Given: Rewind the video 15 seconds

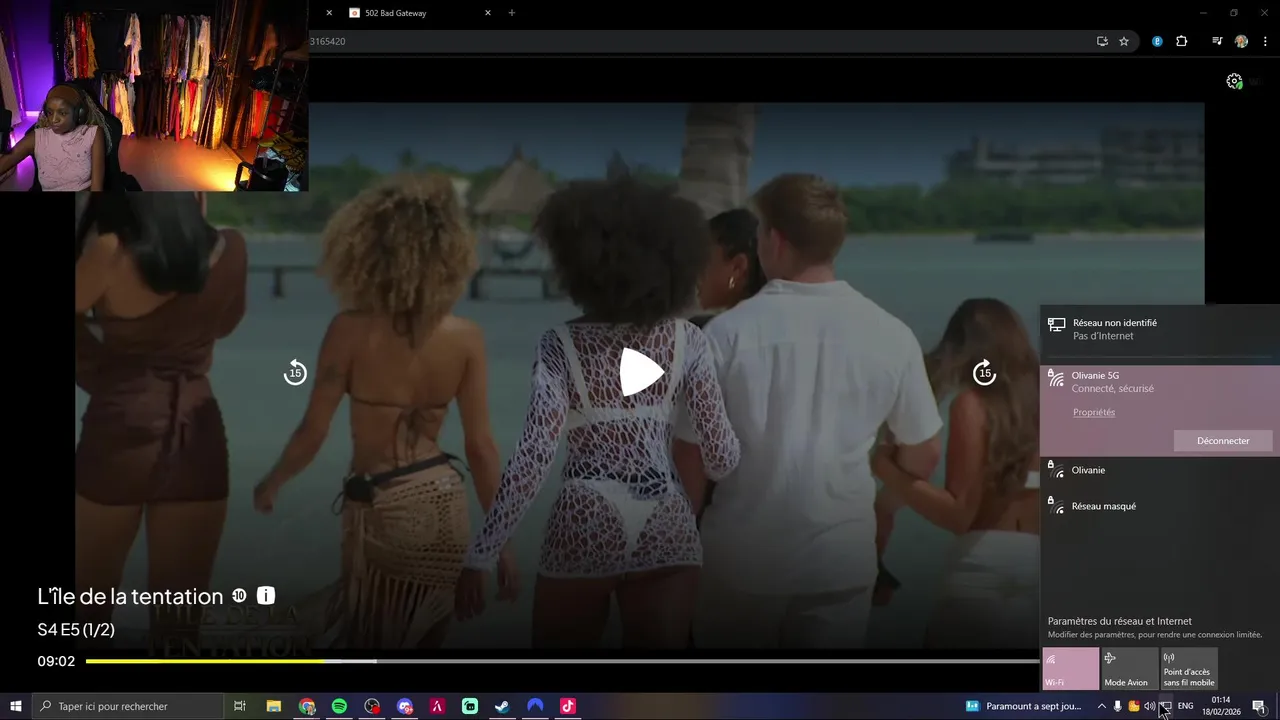Looking at the screenshot, I should pos(294,372).
